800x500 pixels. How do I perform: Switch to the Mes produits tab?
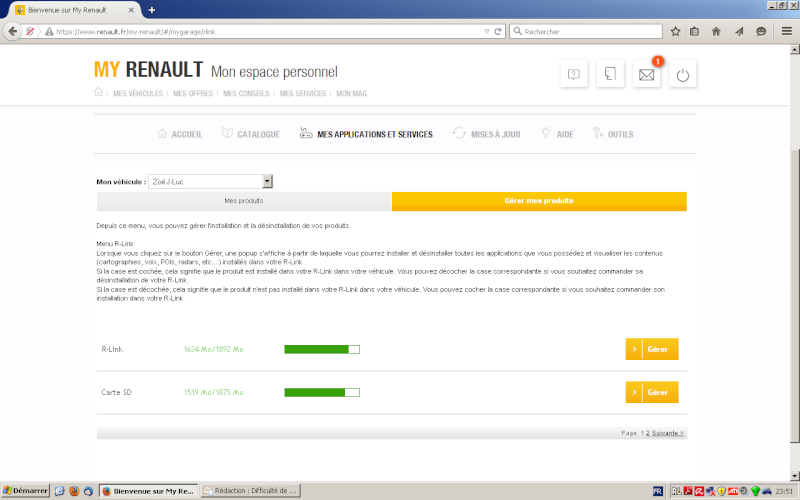244,201
